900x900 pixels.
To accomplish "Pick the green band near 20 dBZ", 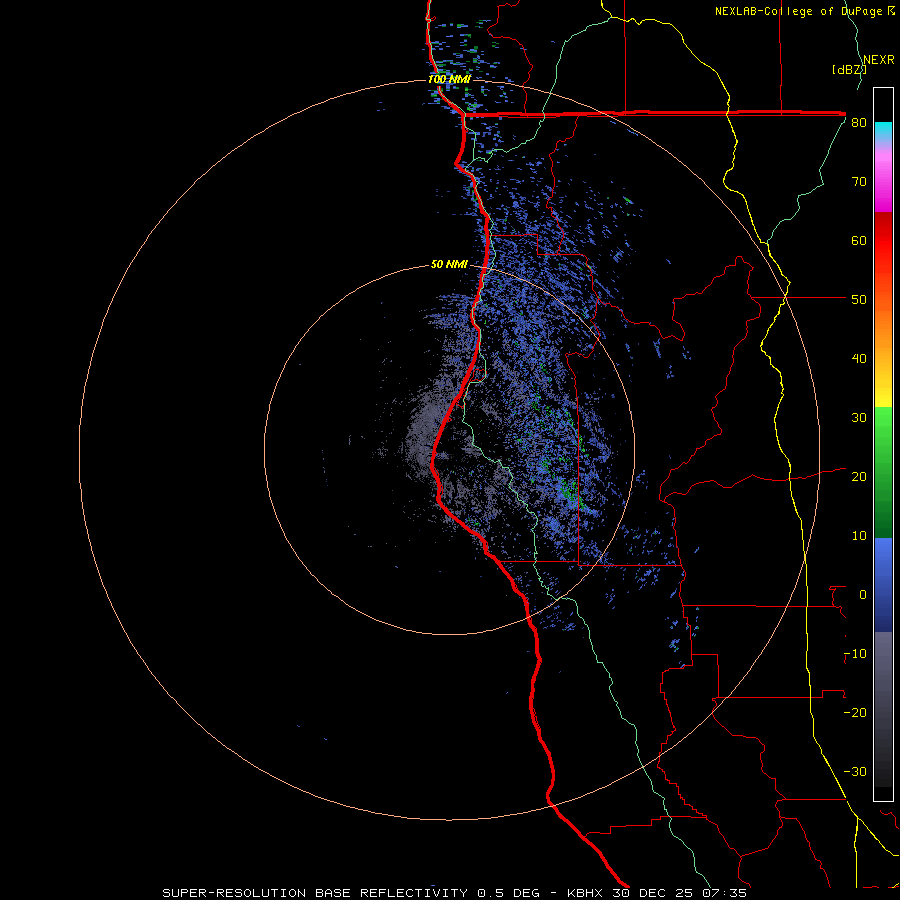I will point(883,474).
